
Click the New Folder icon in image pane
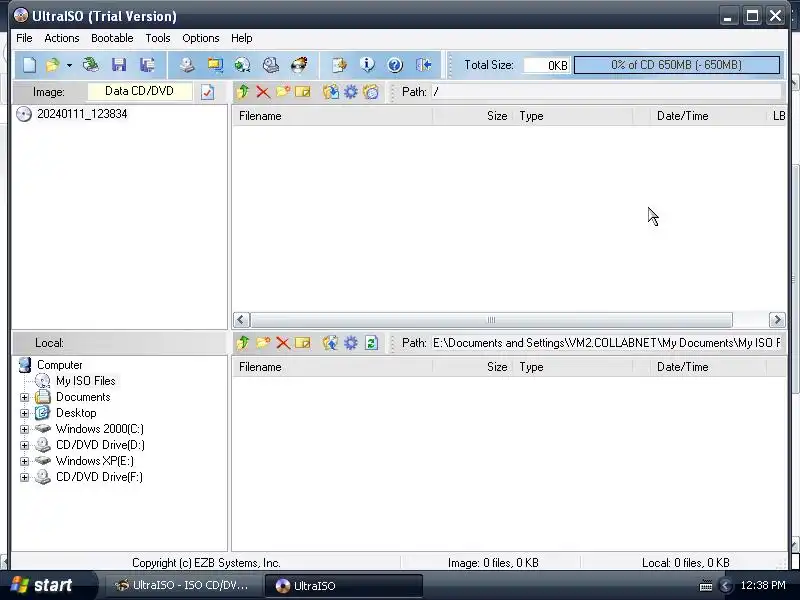coord(283,92)
